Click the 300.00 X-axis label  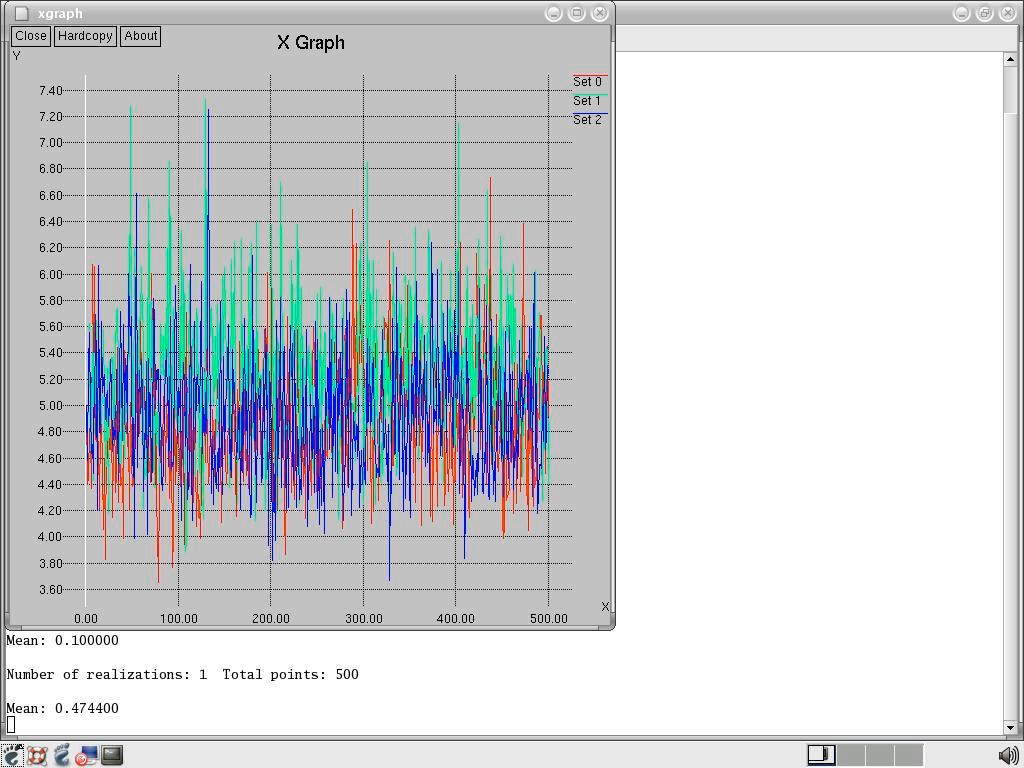[x=364, y=618]
